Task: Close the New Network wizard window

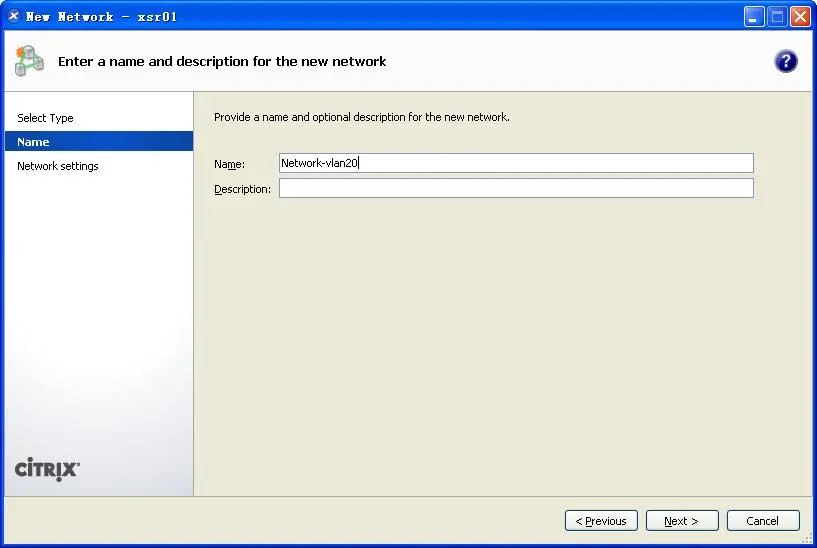Action: tap(800, 16)
